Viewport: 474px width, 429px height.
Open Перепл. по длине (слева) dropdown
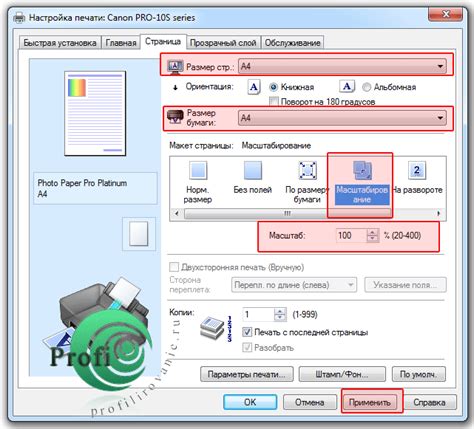[294, 285]
